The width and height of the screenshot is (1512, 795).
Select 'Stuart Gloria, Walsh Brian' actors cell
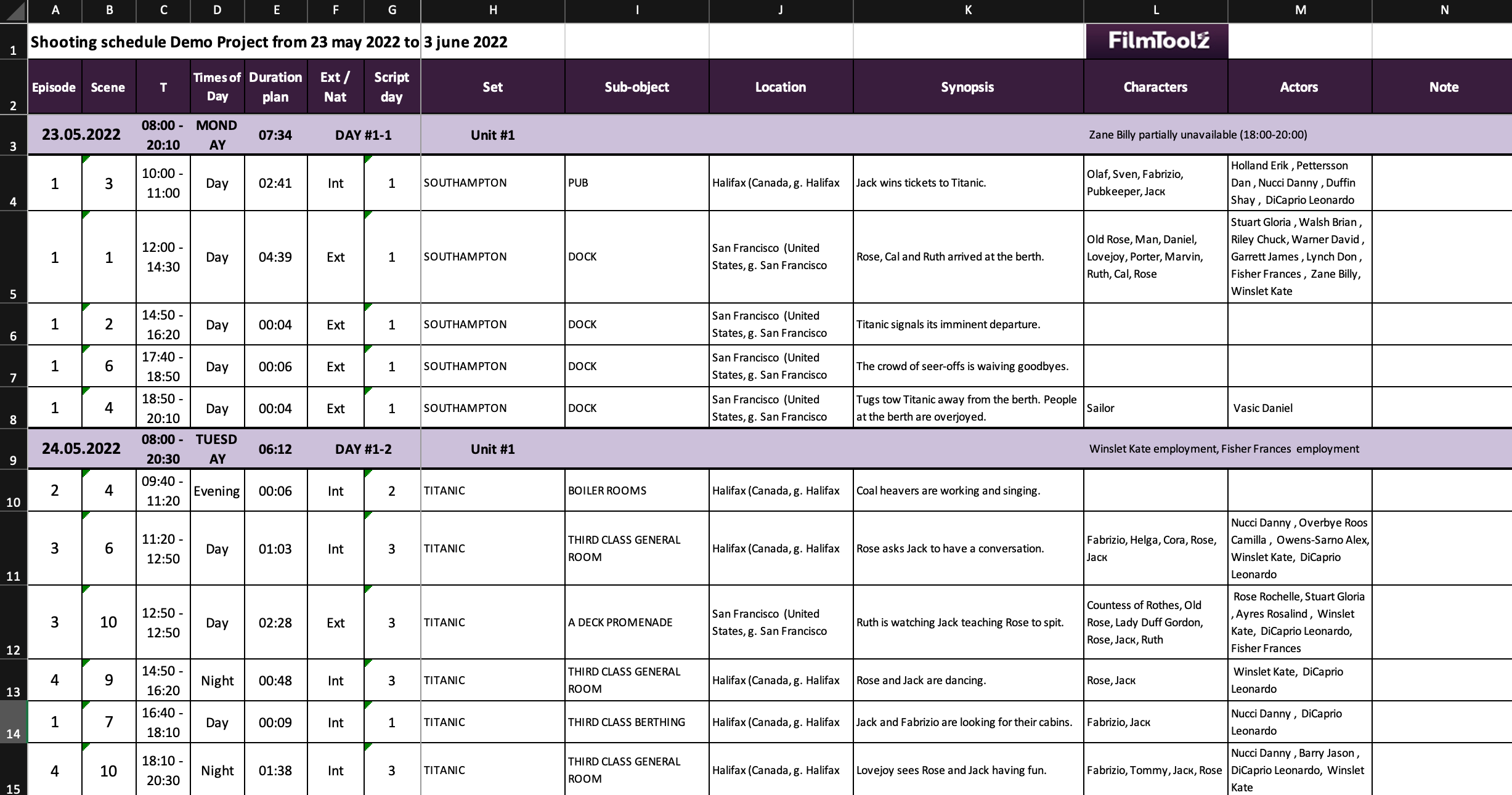1299,257
